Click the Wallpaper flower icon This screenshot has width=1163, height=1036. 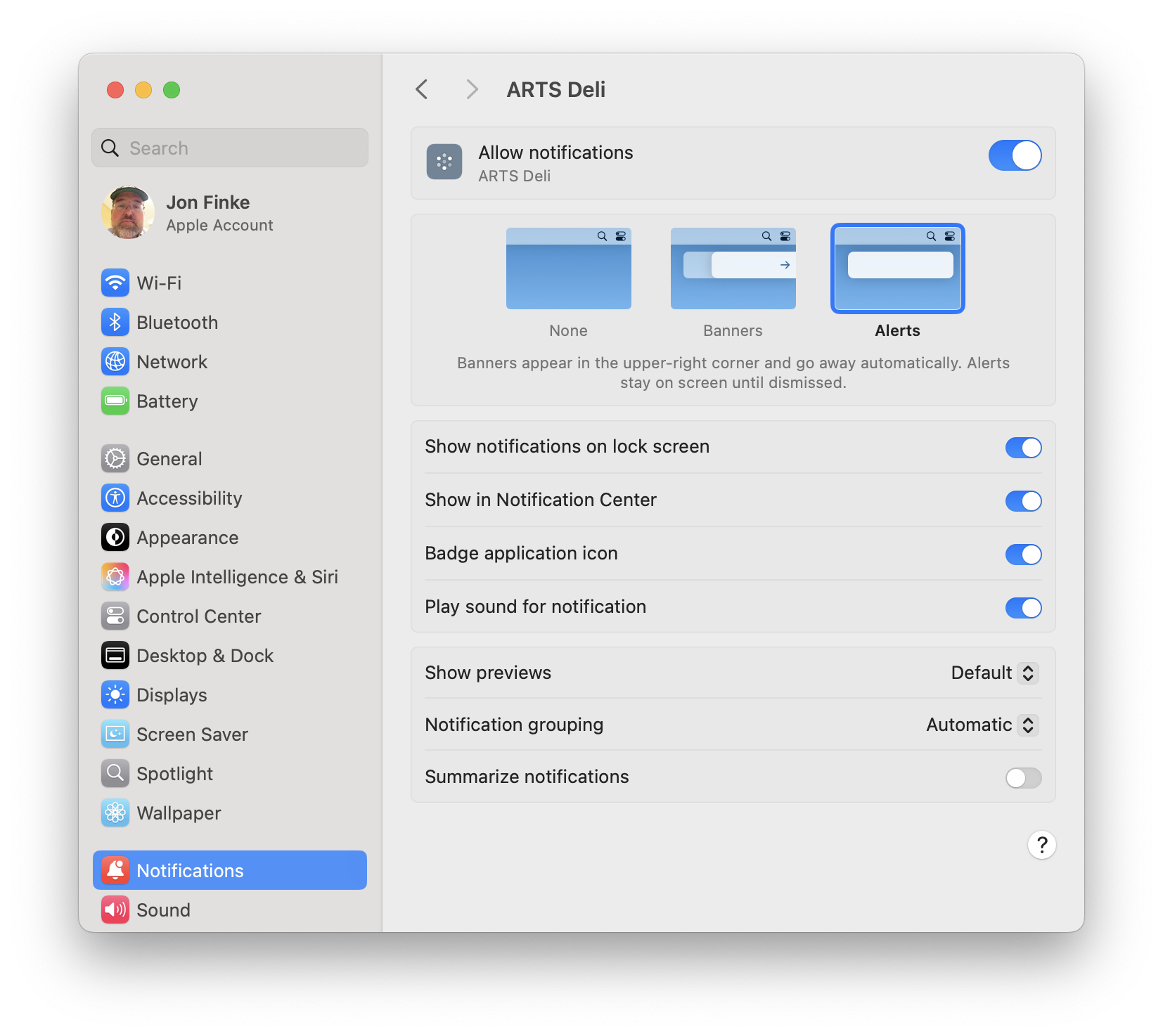[115, 813]
